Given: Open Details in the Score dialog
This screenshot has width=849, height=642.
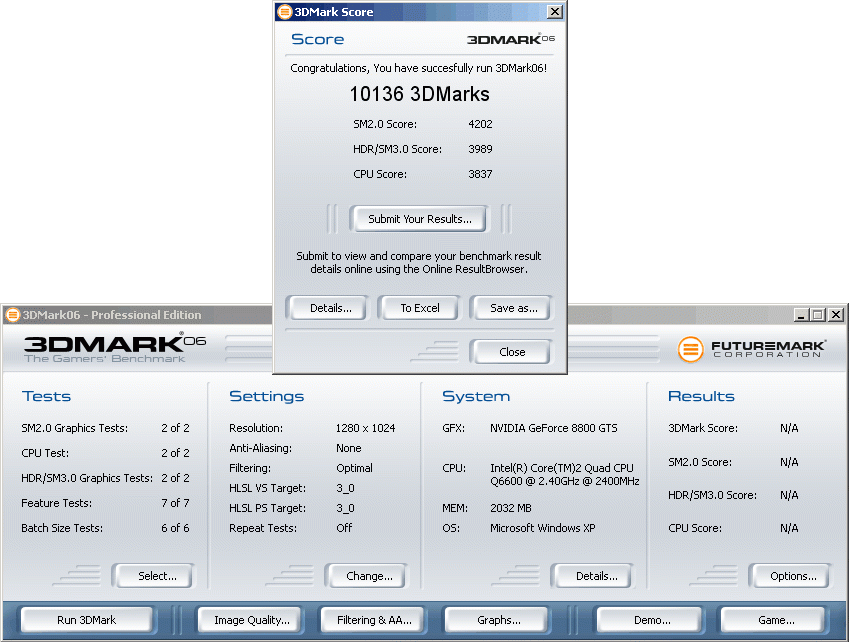Looking at the screenshot, I should (x=330, y=308).
